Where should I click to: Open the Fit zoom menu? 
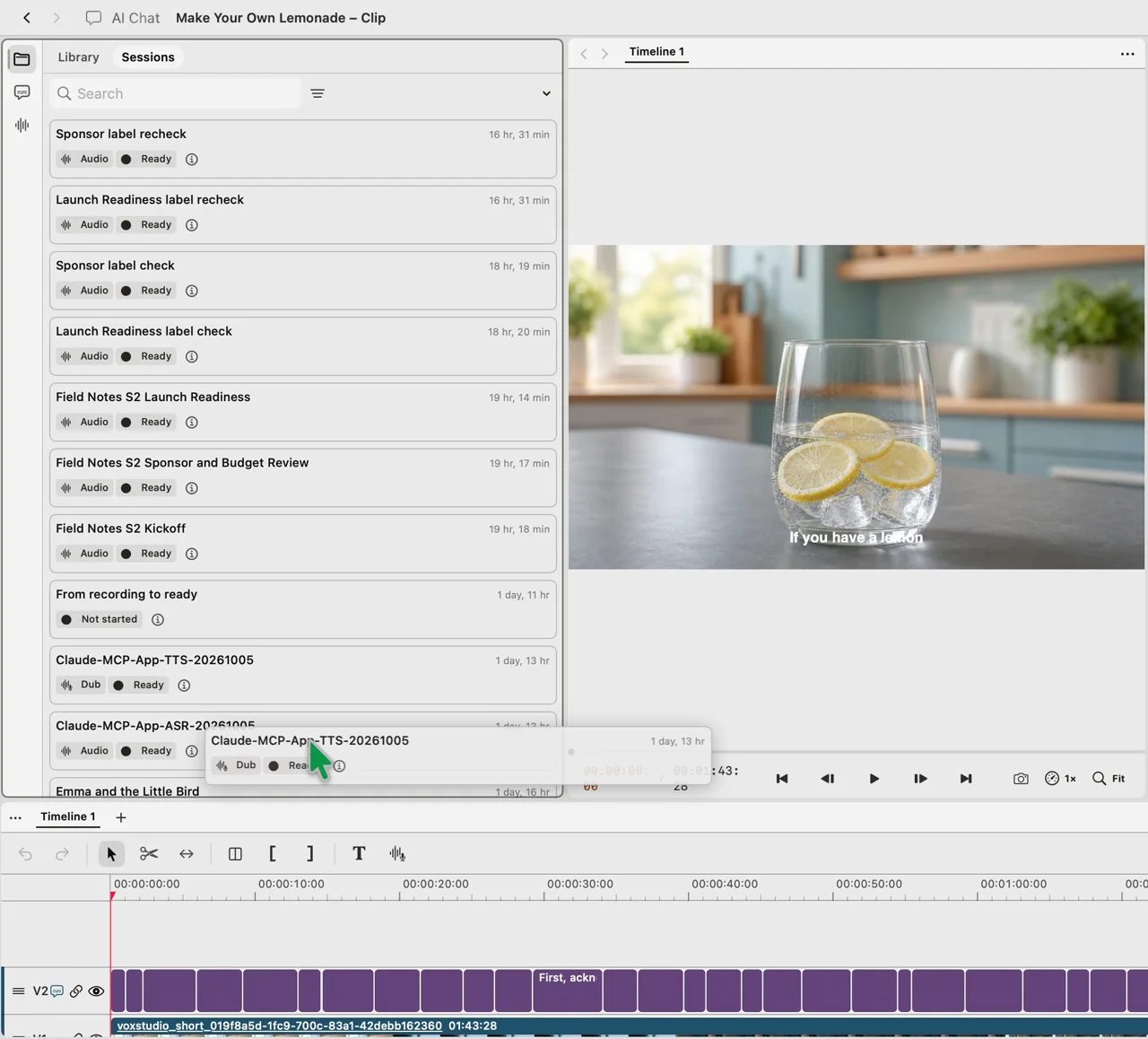(x=1109, y=779)
